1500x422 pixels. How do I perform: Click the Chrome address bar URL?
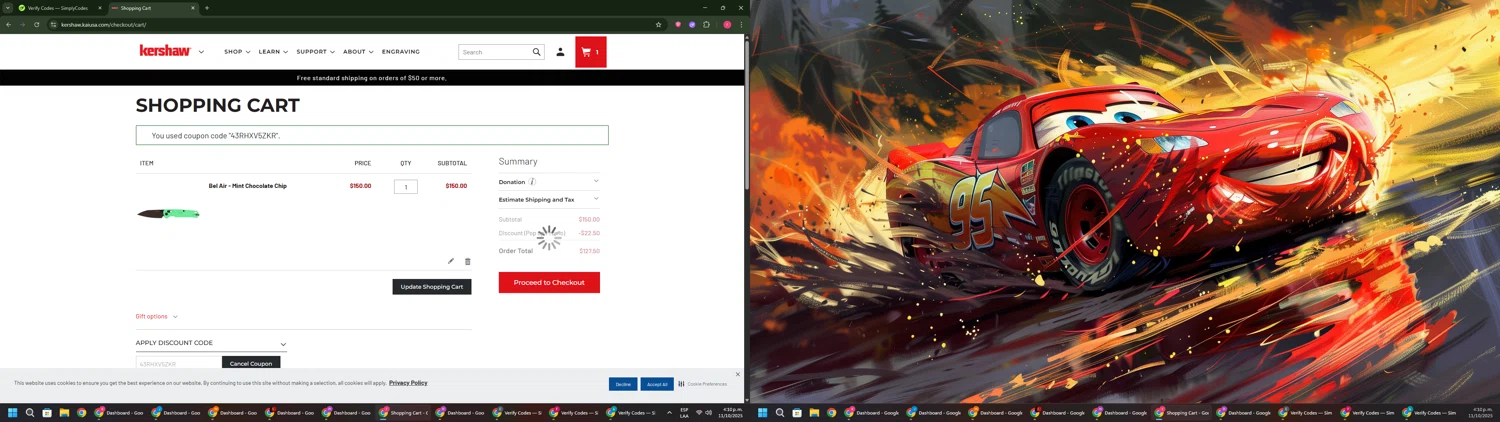pyautogui.click(x=103, y=24)
